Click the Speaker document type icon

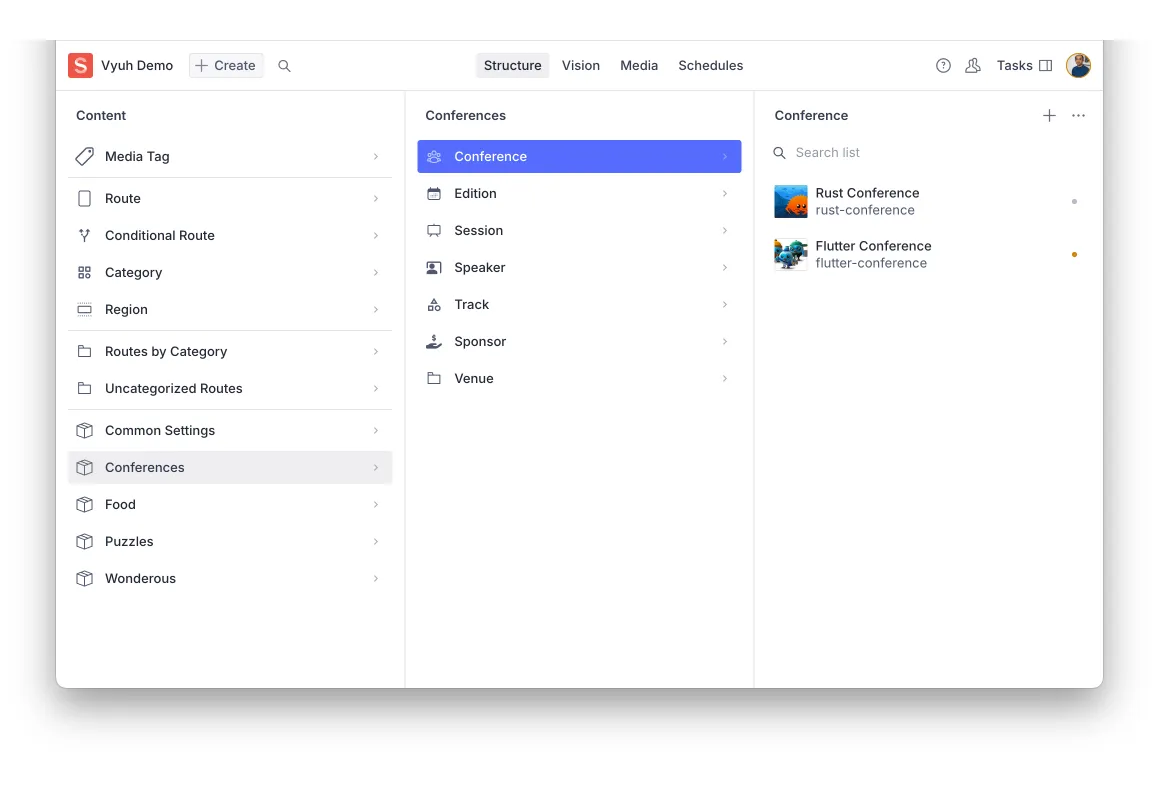click(433, 267)
